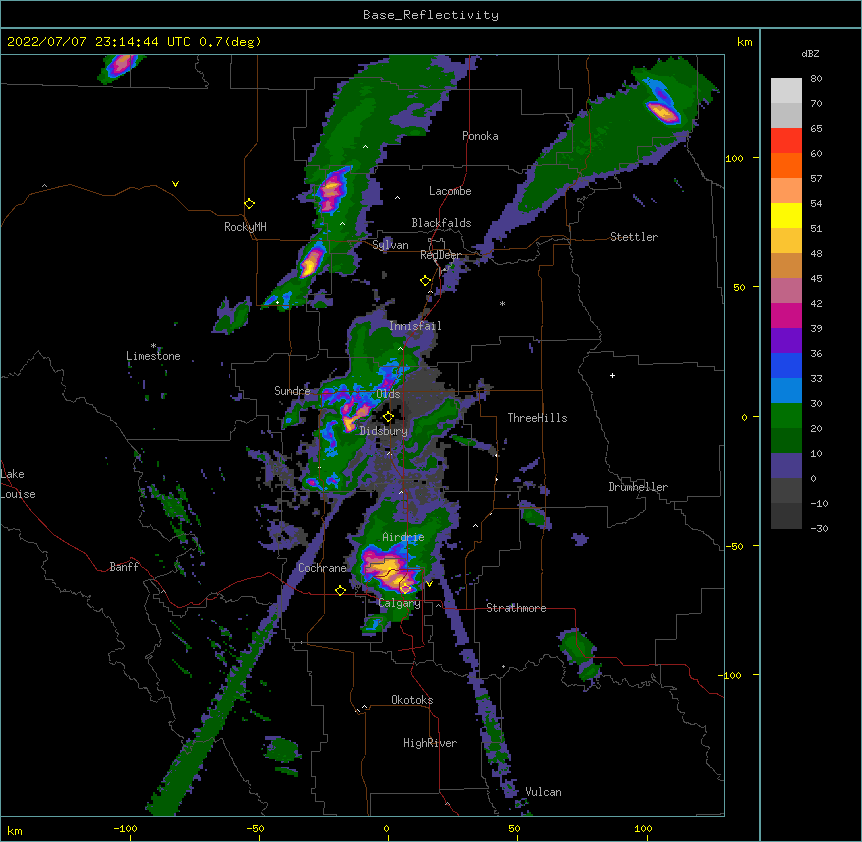The height and width of the screenshot is (842, 862).
Task: Select the red 60–65 dBZ legend swatch
Action: (786, 141)
